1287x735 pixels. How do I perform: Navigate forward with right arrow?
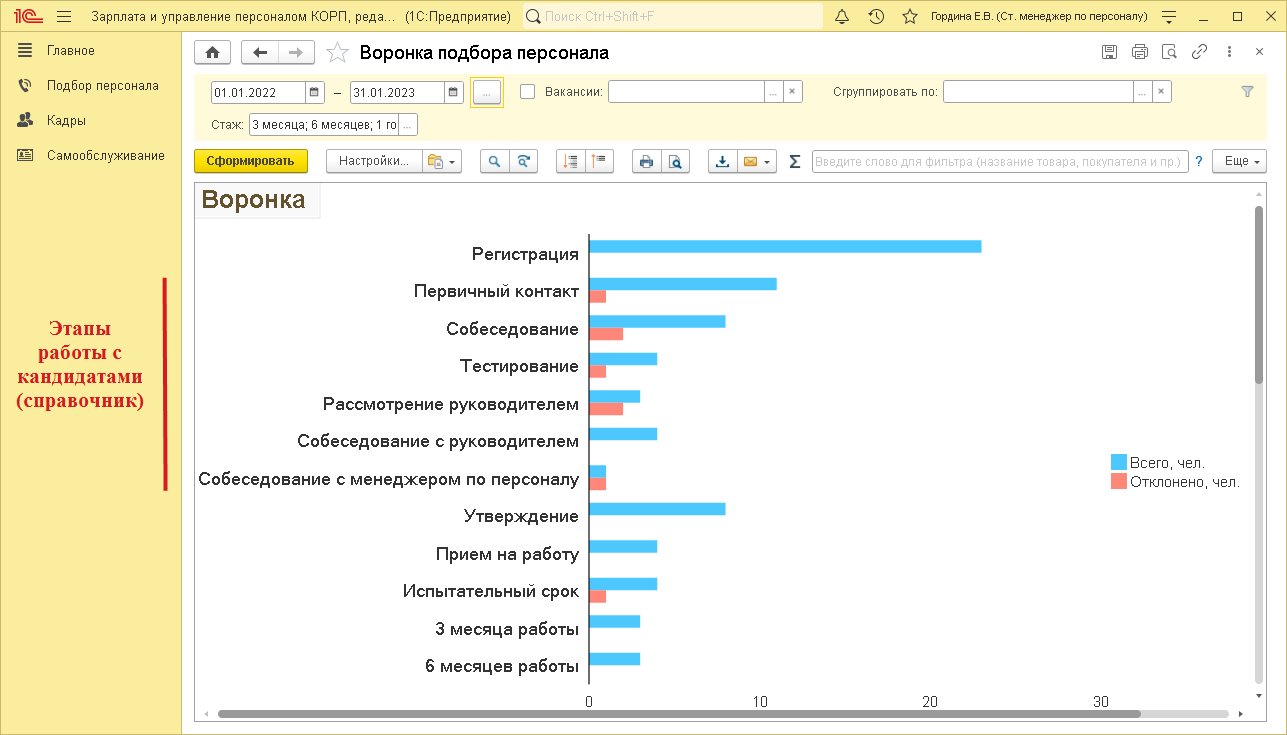click(296, 53)
